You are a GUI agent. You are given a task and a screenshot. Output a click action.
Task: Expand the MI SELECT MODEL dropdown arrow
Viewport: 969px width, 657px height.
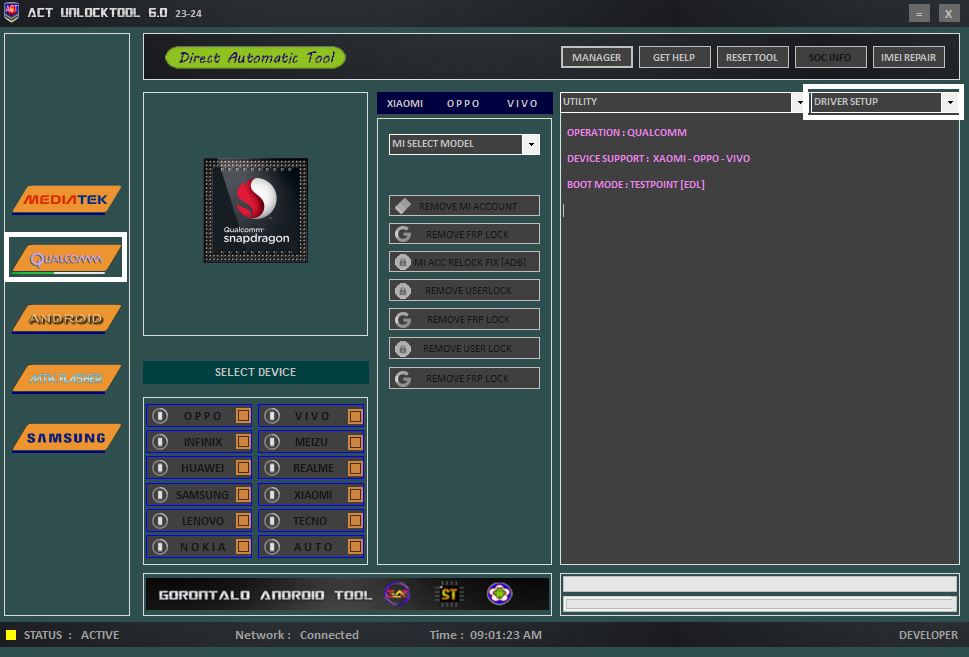531,144
